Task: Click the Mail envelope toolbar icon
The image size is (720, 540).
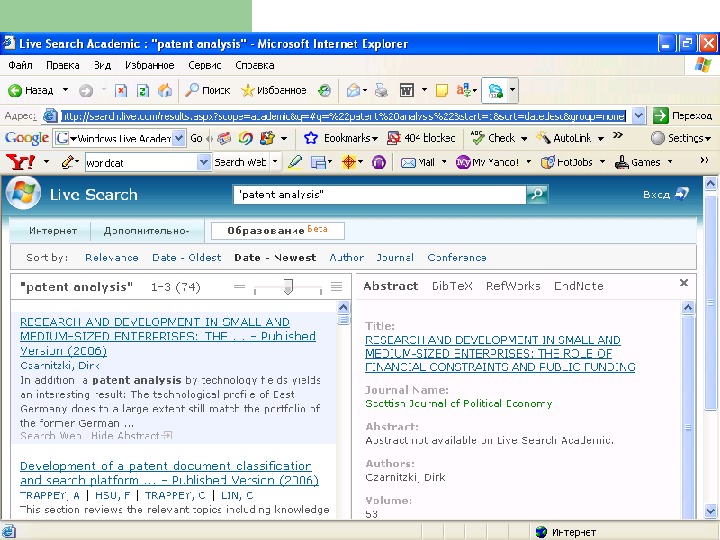Action: (x=353, y=90)
